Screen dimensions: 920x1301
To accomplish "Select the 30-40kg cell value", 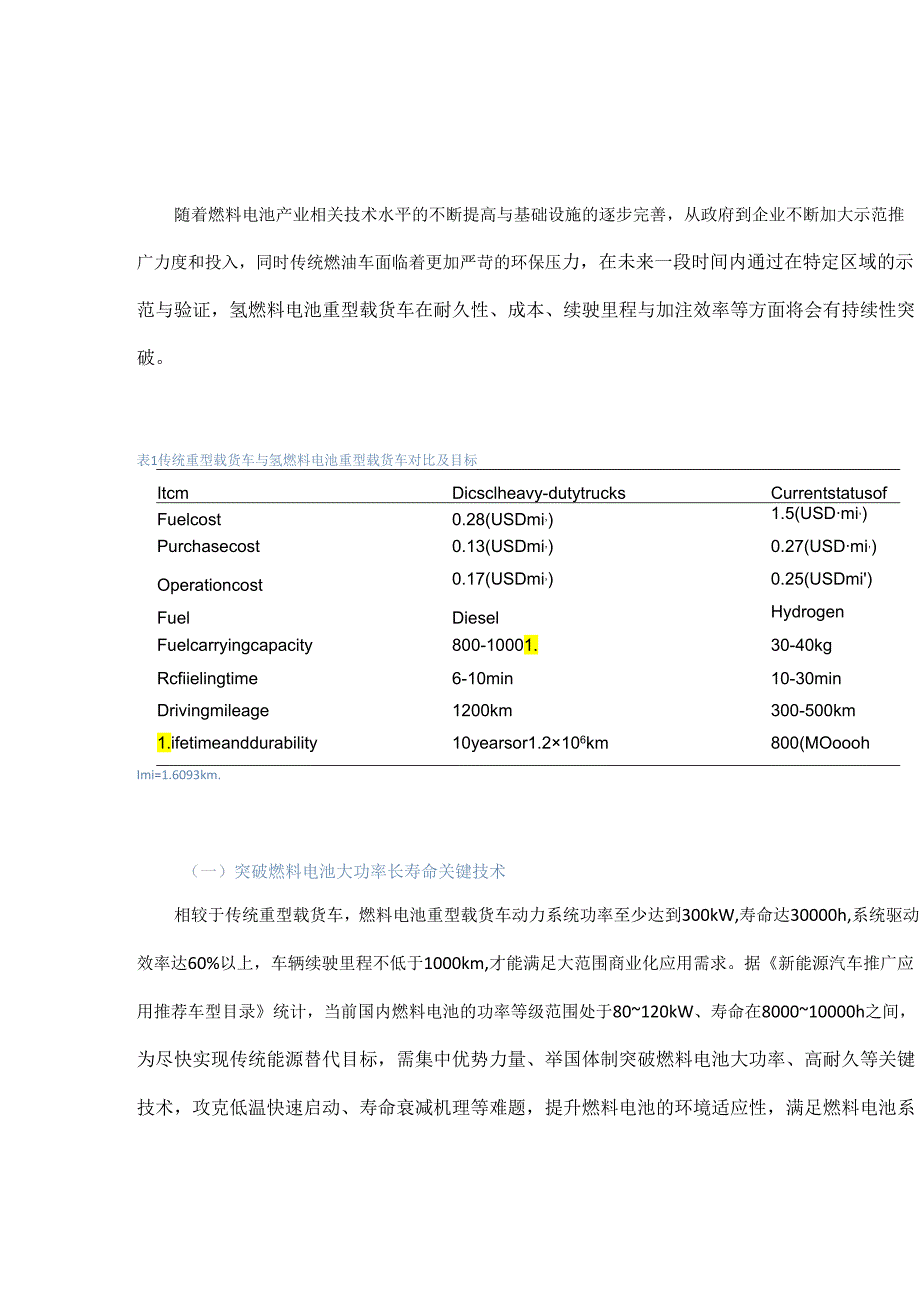I will coord(802,646).
